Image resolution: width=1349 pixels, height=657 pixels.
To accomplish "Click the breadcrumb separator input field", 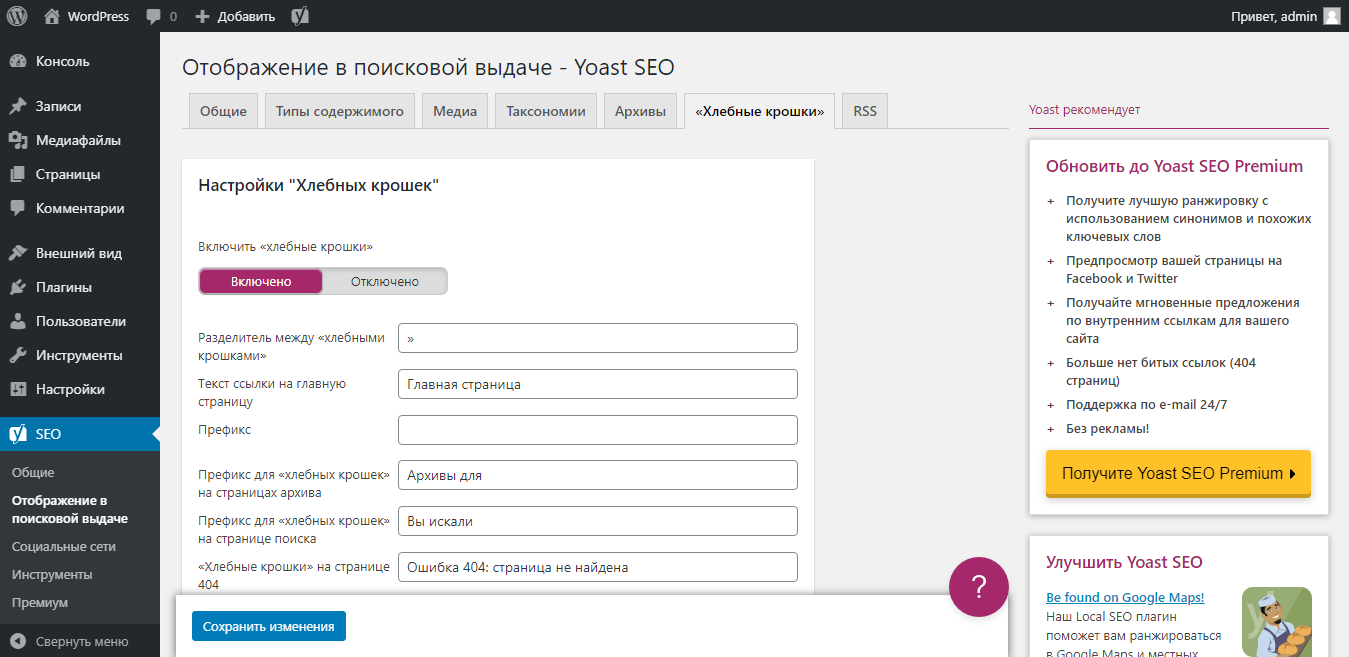I will coord(597,337).
